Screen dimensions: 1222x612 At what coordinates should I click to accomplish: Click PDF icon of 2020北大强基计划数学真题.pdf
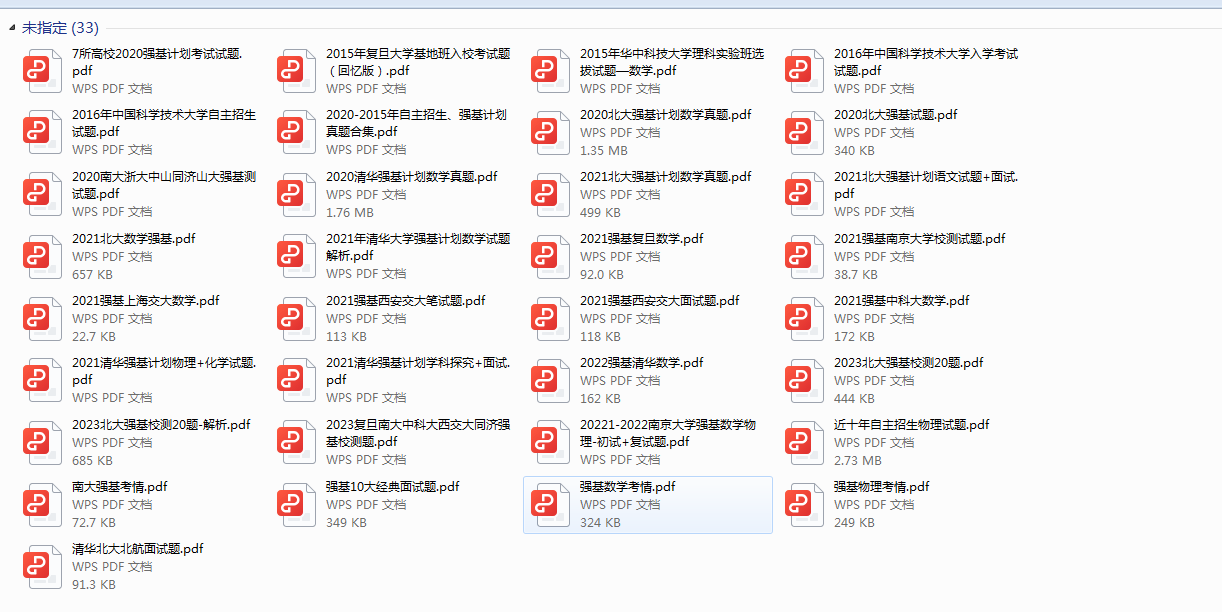click(550, 133)
